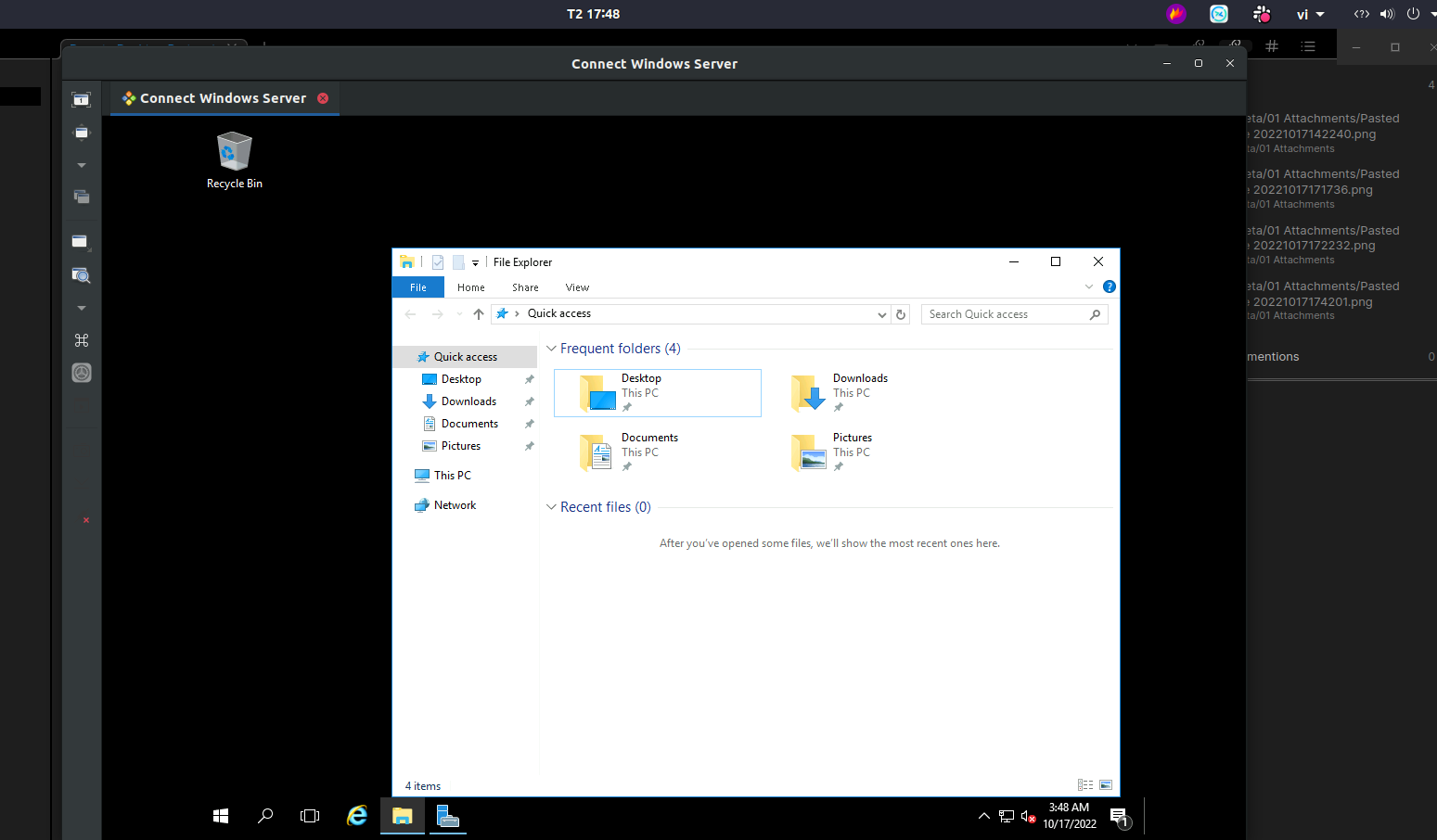
Task: Click the Recycle Bin desktop icon
Action: [x=234, y=159]
